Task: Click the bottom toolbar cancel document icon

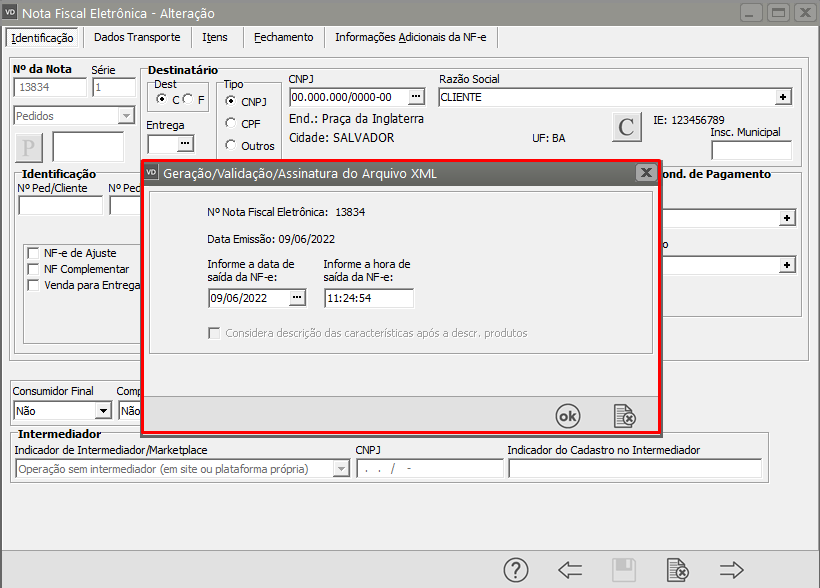Action: pos(678,570)
